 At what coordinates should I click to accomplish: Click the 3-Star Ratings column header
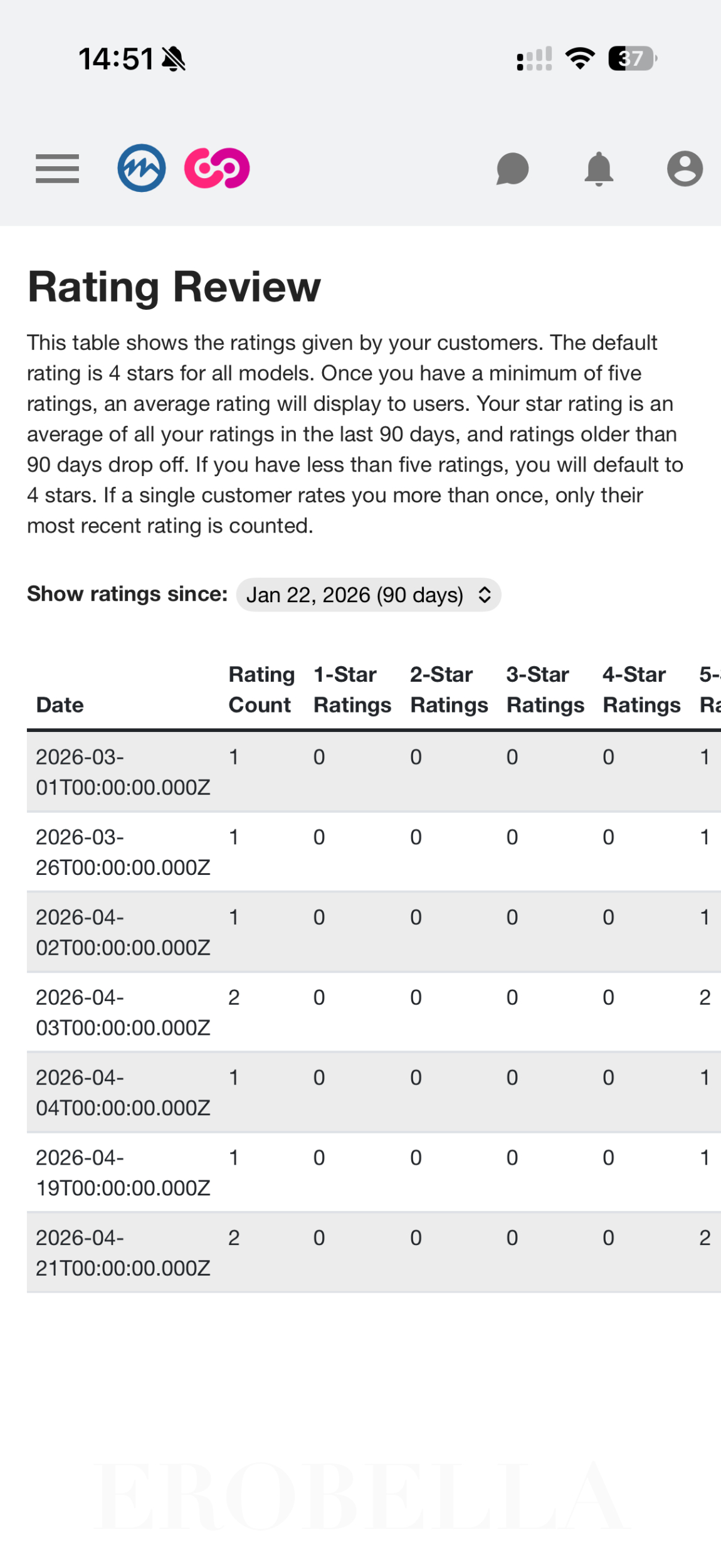tap(545, 689)
